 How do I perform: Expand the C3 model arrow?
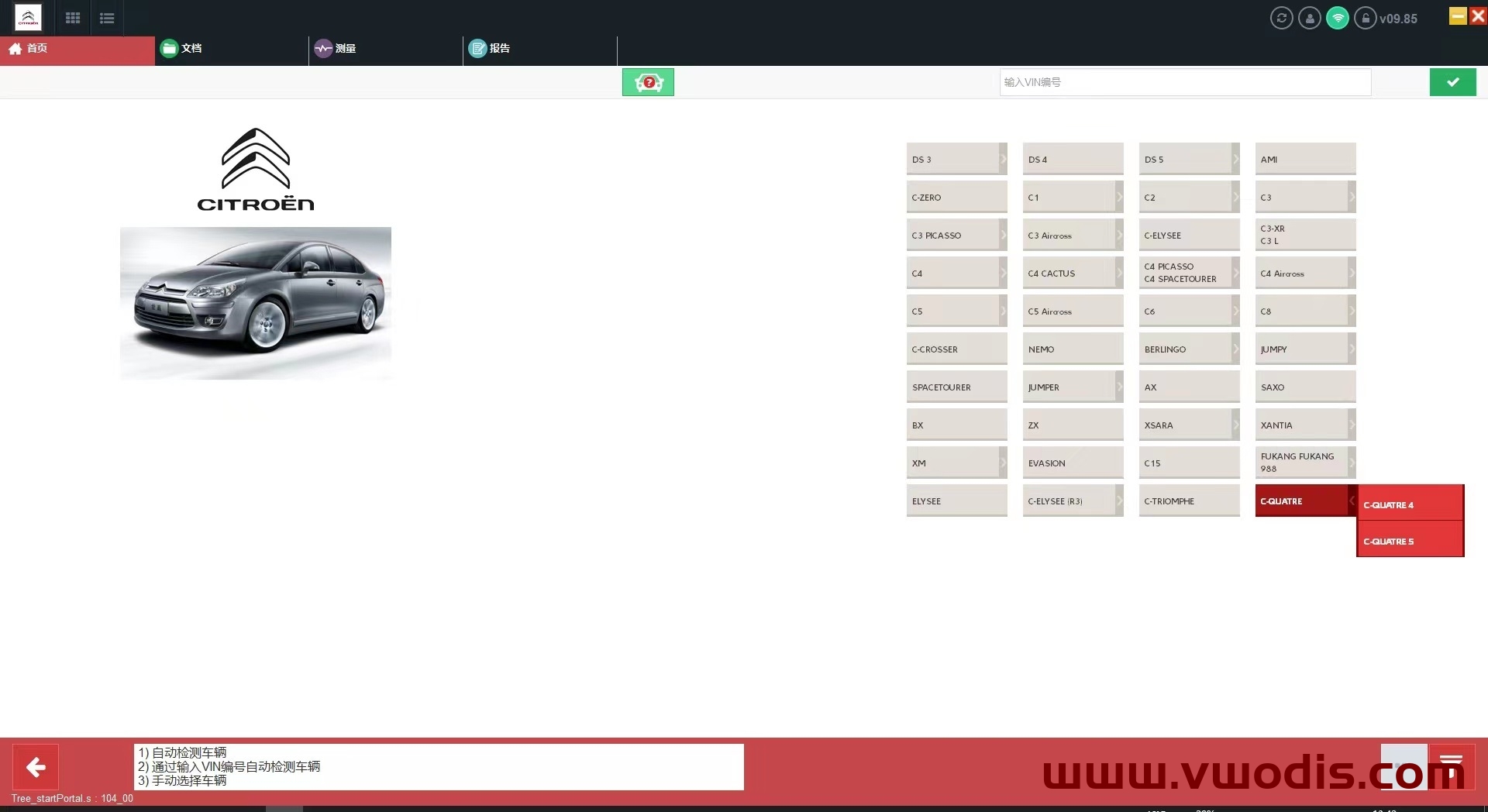[1352, 197]
